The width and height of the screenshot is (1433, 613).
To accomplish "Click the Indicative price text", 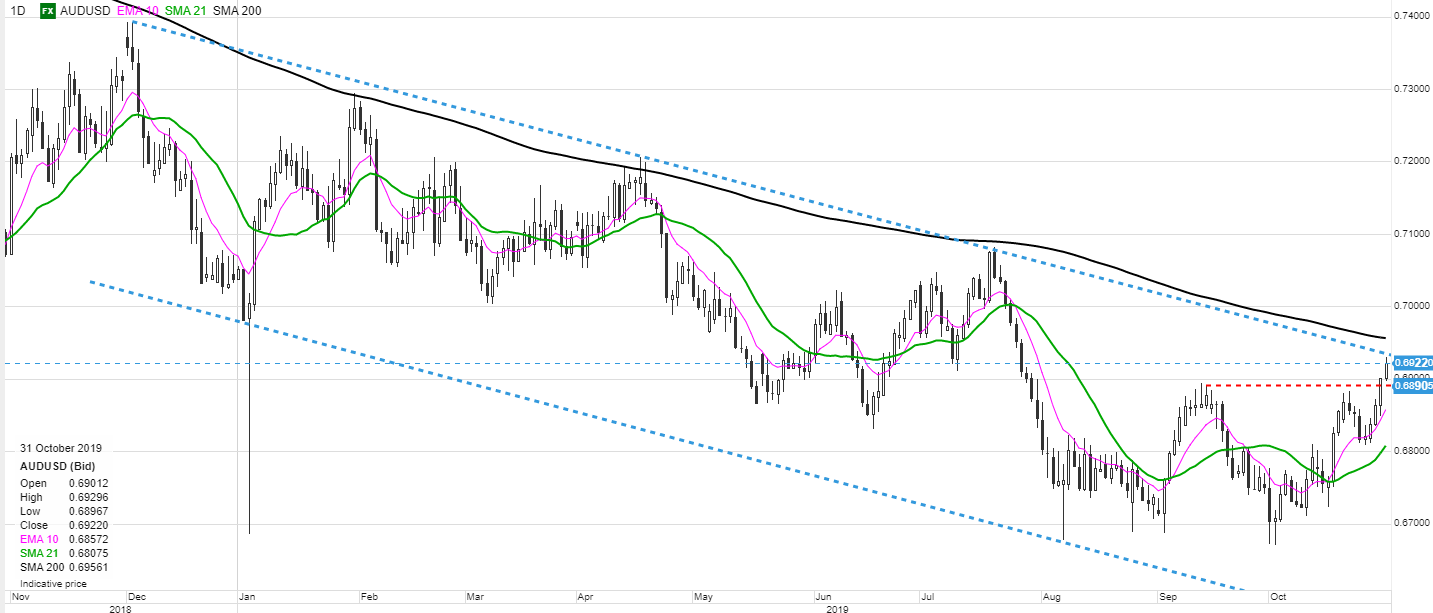I will point(53,582).
